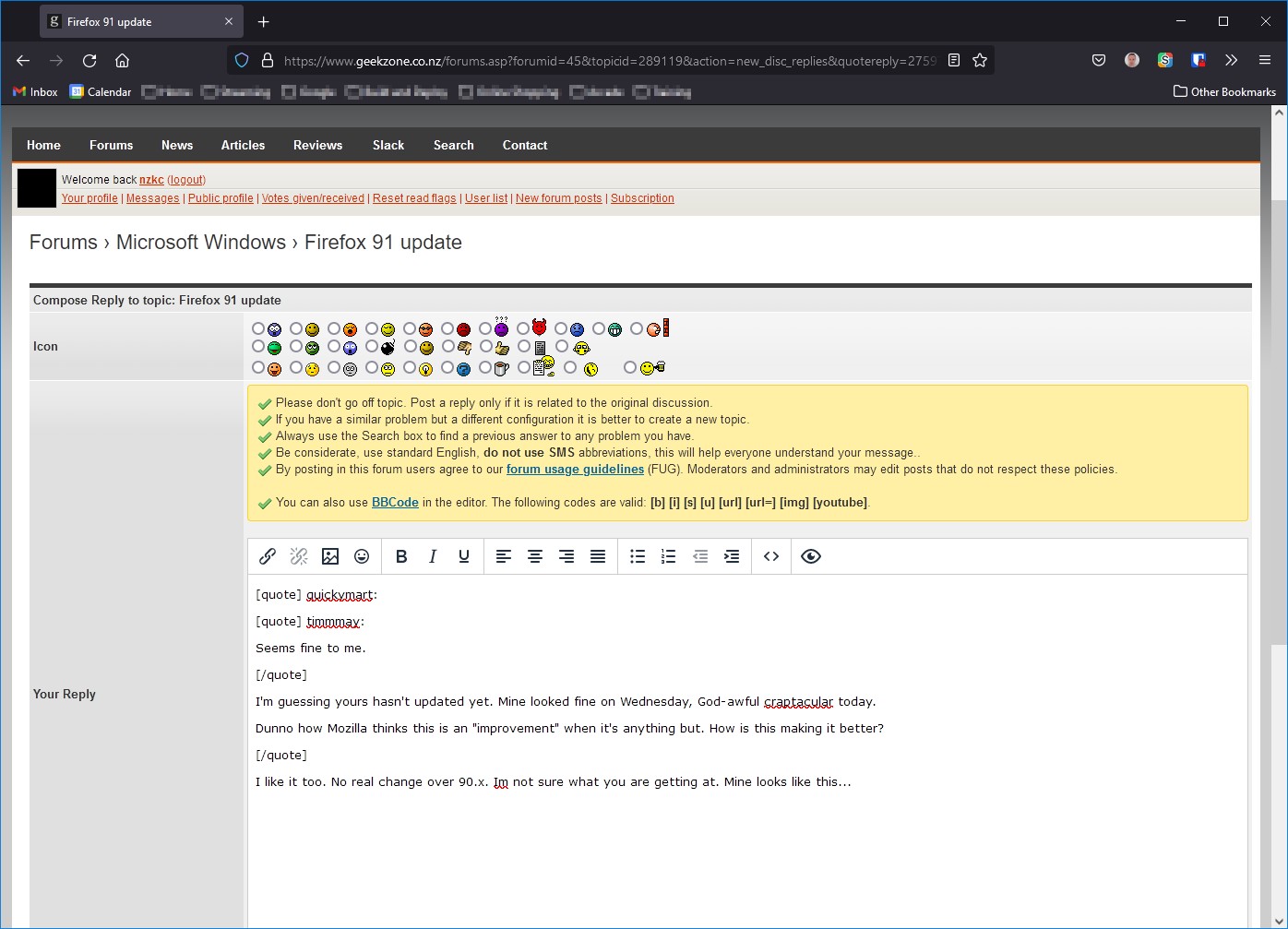Insert a numbered list
The height and width of the screenshot is (929, 1288).
[669, 556]
